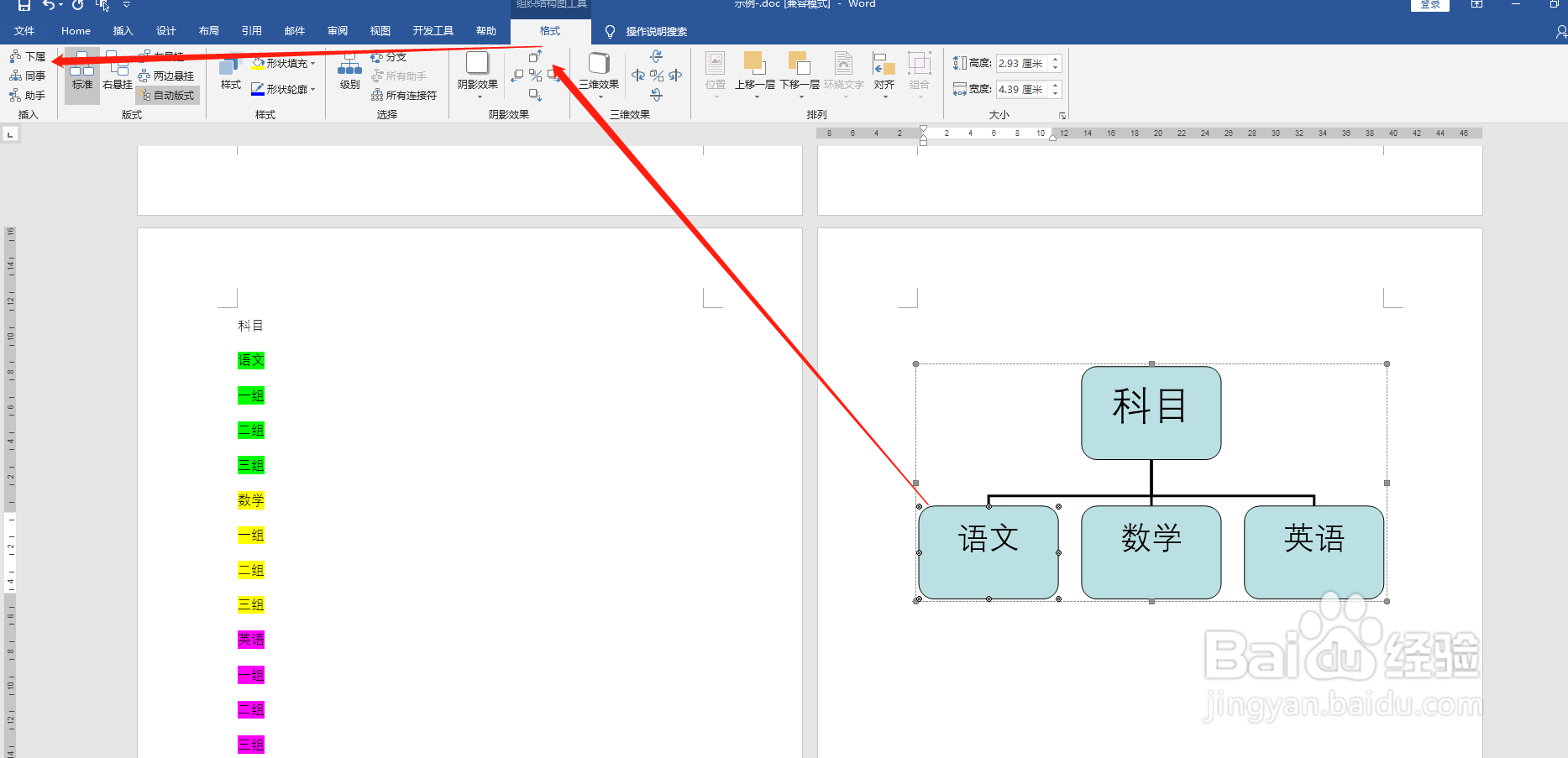Tilt 3D effect down
1568x758 pixels.
click(x=657, y=95)
